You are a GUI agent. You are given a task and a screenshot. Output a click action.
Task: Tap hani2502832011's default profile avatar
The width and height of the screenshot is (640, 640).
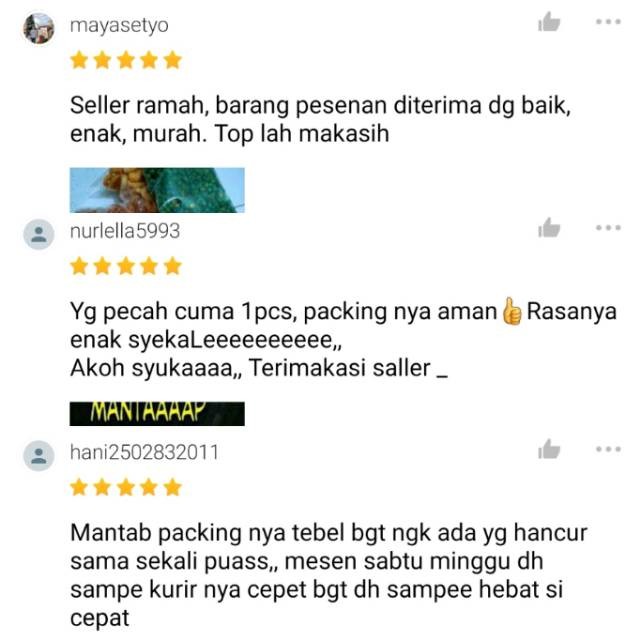39,456
